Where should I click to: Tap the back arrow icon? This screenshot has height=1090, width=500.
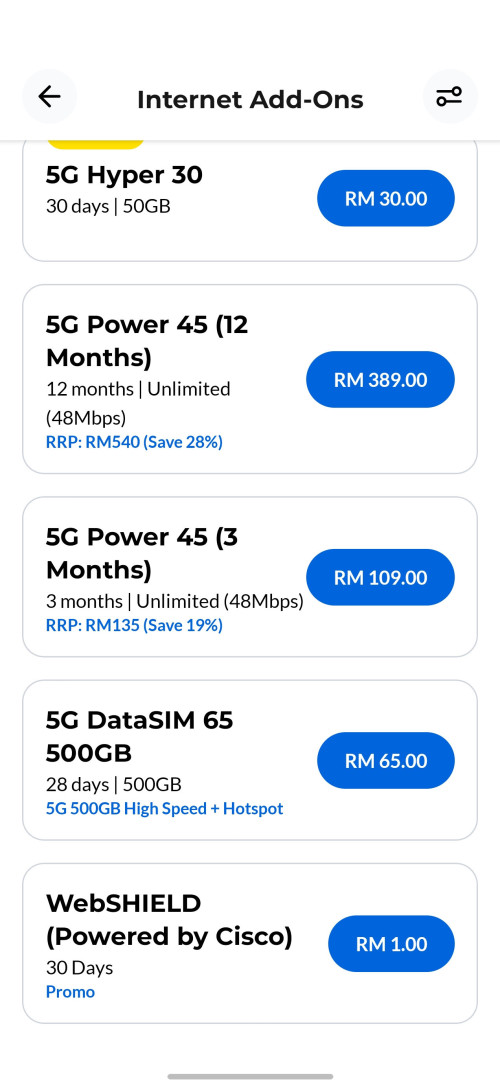(x=49, y=97)
